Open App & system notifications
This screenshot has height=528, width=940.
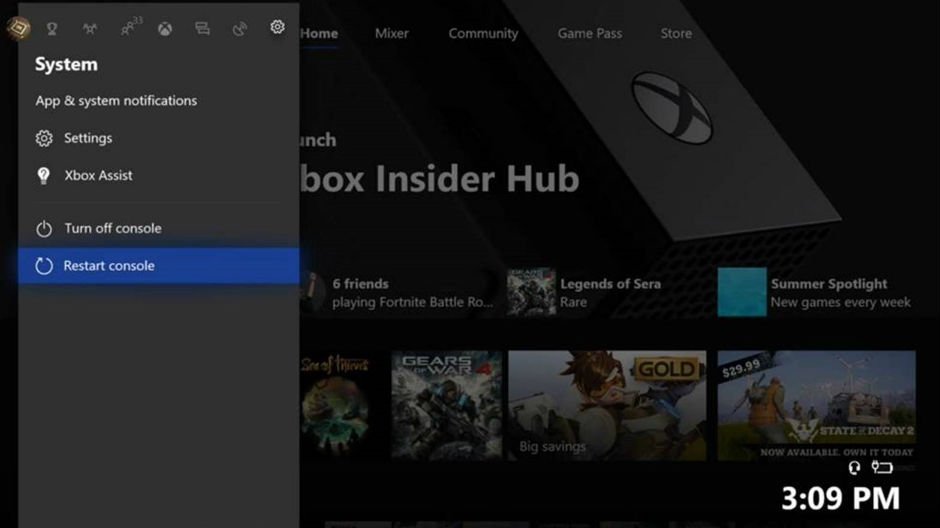click(116, 101)
